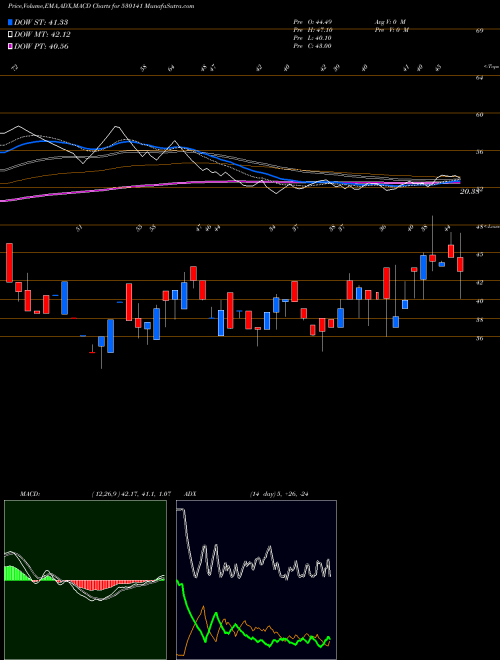This screenshot has width=500, height=660.
Task: Click the '40' price axis label
Action: [x=479, y=301]
